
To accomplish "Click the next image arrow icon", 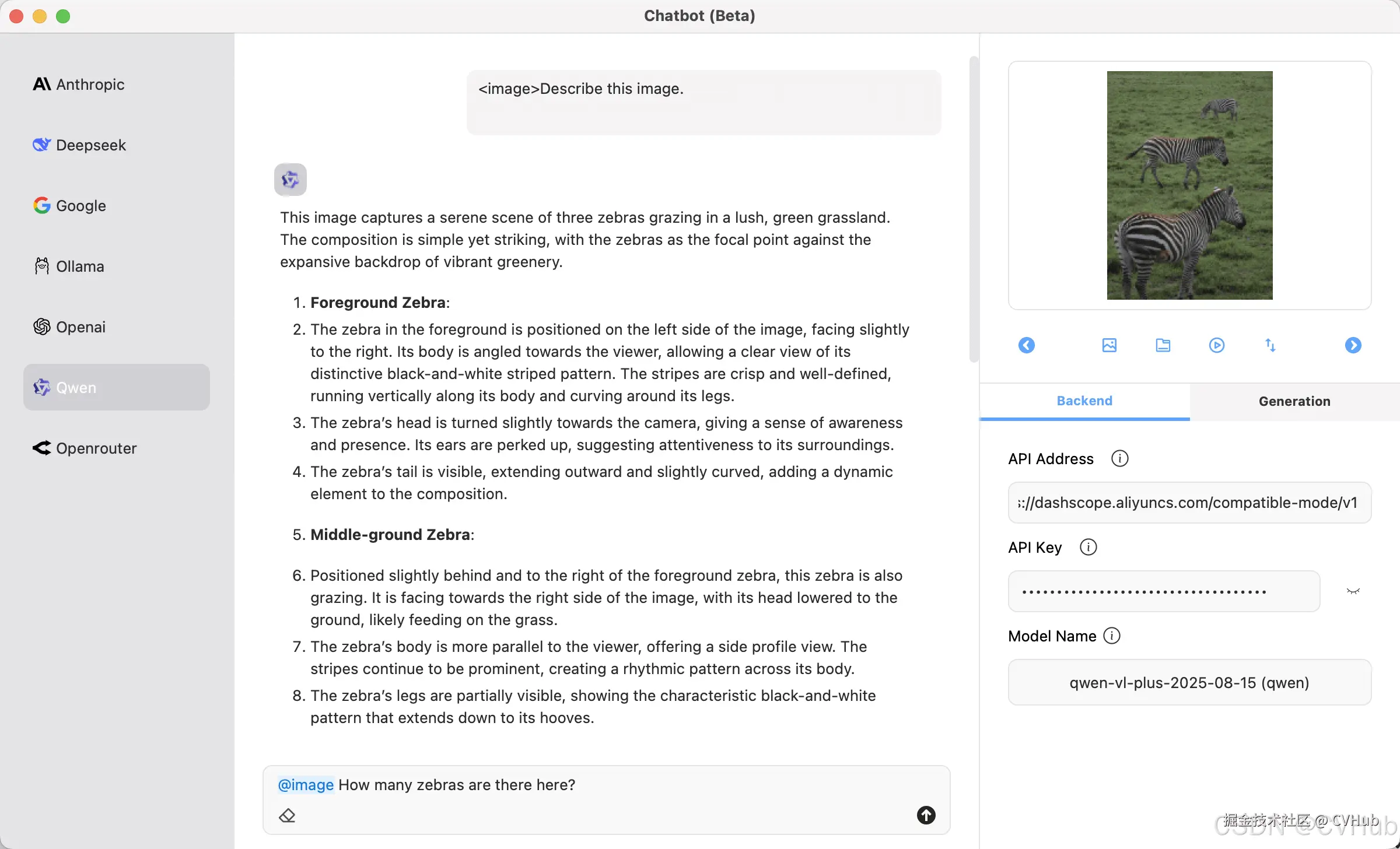I will [x=1353, y=345].
